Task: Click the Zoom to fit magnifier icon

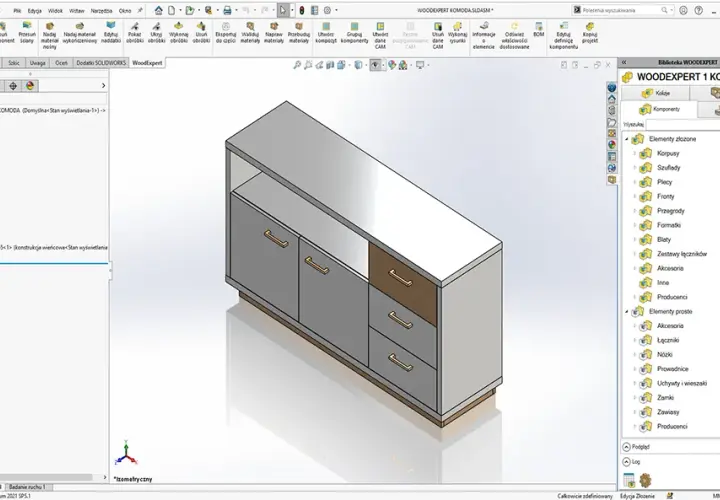Action: click(x=297, y=65)
